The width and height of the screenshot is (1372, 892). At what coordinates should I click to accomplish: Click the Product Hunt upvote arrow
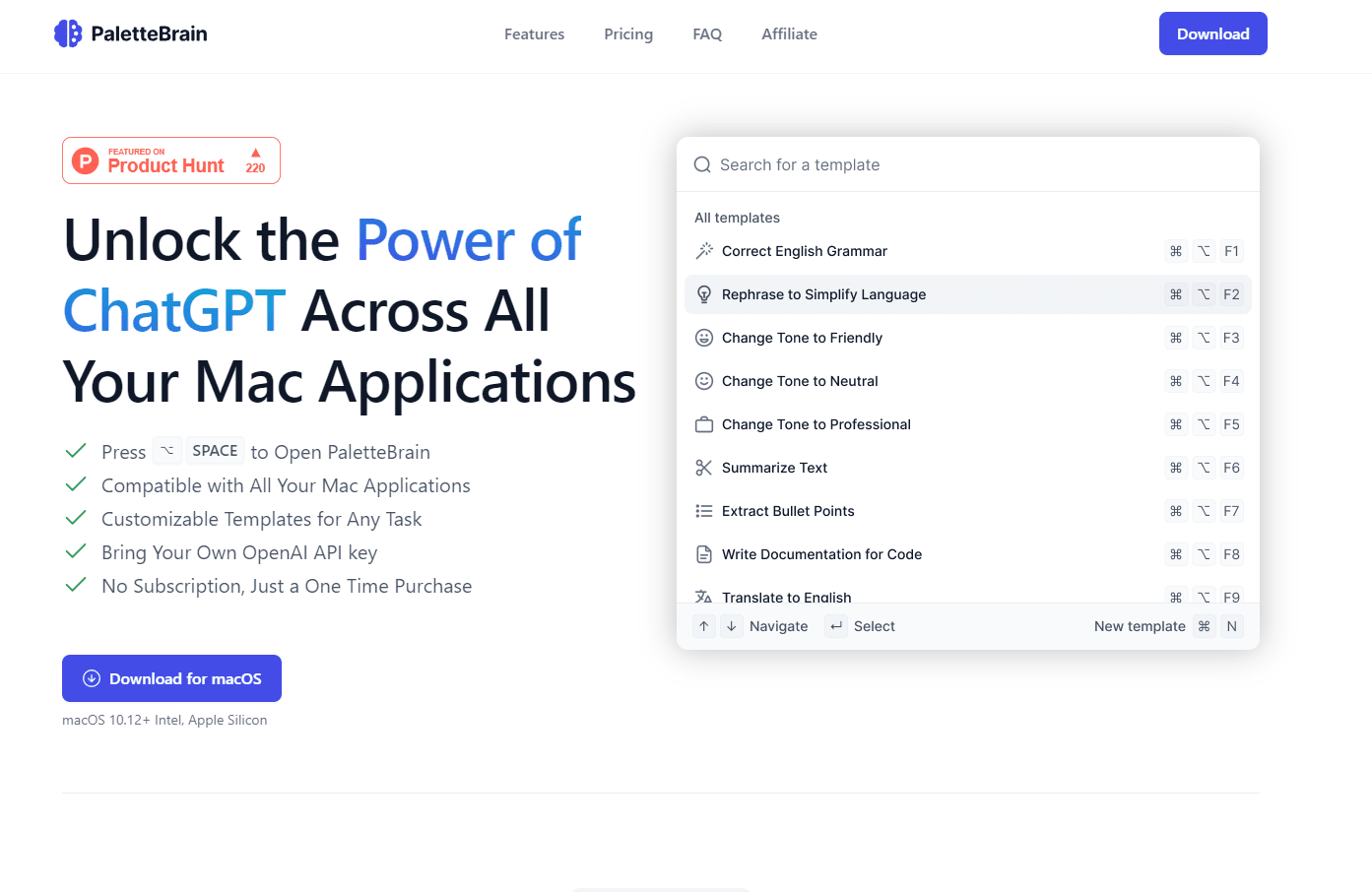[x=255, y=153]
